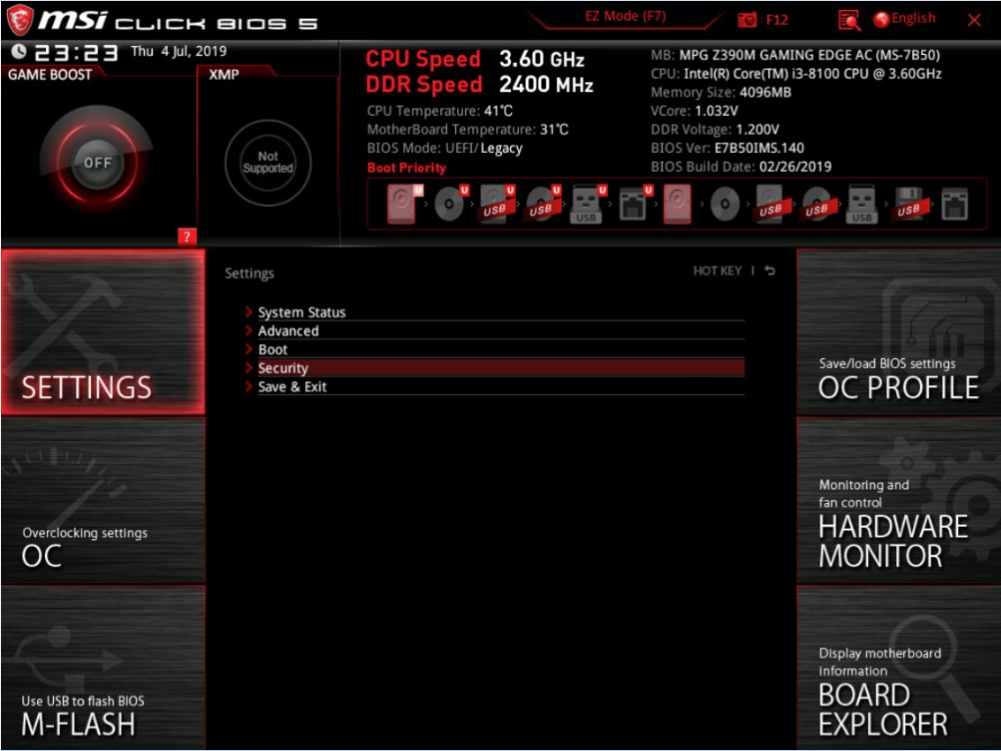Select the UEFI network boot device icon
Image resolution: width=1001 pixels, height=751 pixels.
[633, 206]
